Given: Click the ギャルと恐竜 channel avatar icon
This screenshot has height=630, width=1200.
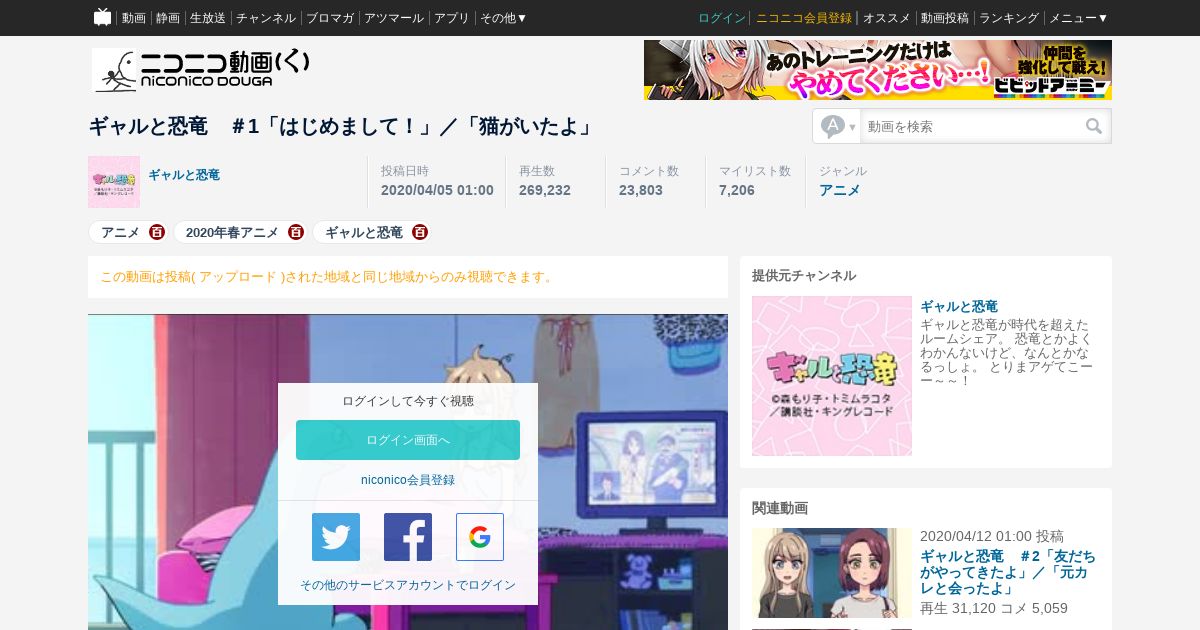Looking at the screenshot, I should [x=114, y=182].
